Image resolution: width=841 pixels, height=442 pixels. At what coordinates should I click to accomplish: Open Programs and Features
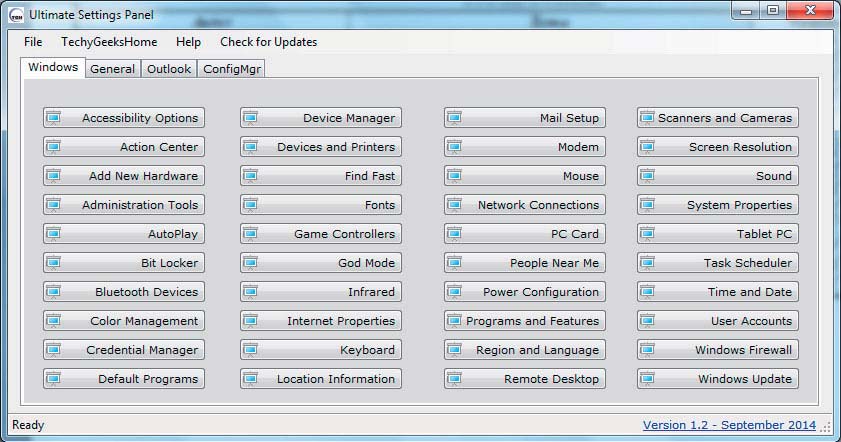click(x=525, y=320)
